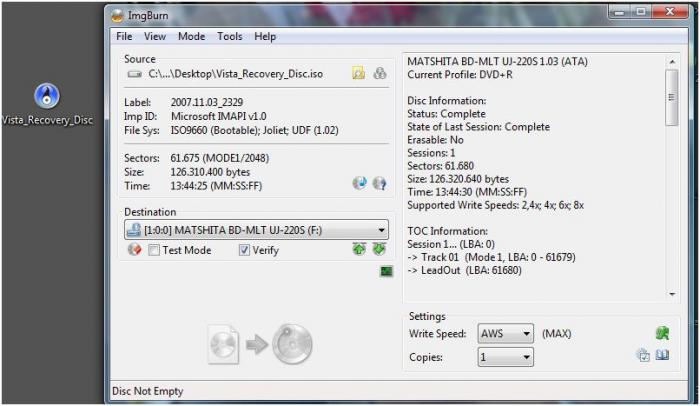This screenshot has height=406, width=700.
Task: Close the ImgBurn window
Action: (670, 12)
